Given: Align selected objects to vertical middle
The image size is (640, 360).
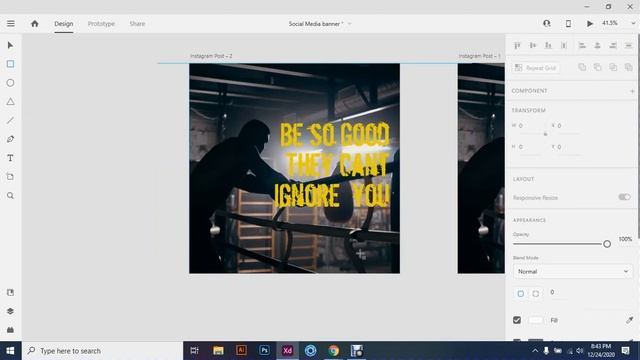Looking at the screenshot, I should (533, 45).
